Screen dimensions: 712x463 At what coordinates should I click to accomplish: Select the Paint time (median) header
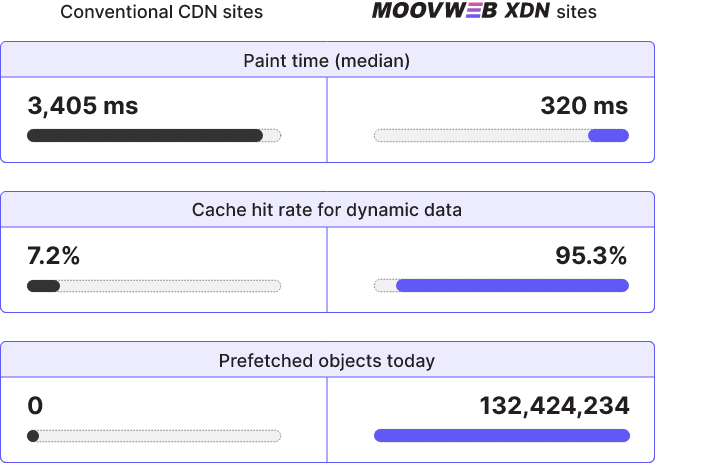pyautogui.click(x=327, y=60)
